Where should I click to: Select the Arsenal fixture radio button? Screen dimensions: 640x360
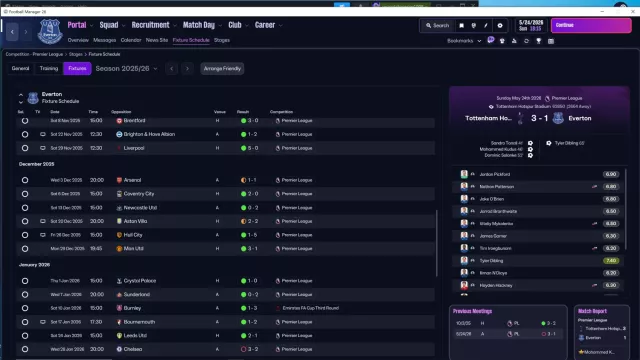(x=25, y=180)
